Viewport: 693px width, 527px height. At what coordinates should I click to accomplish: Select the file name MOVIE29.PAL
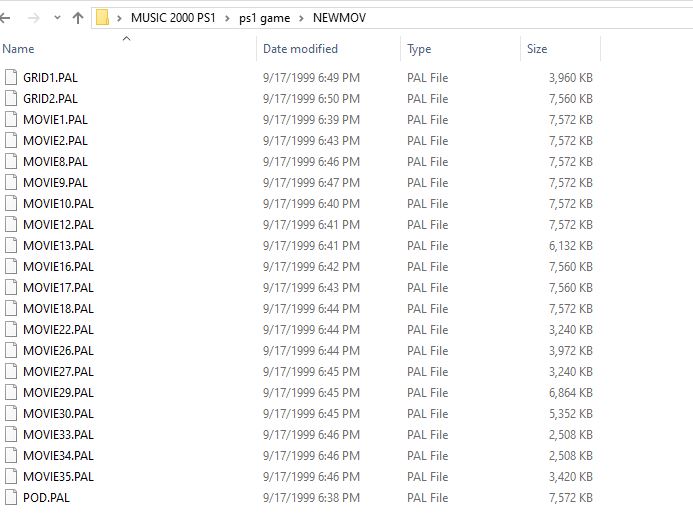click(58, 393)
